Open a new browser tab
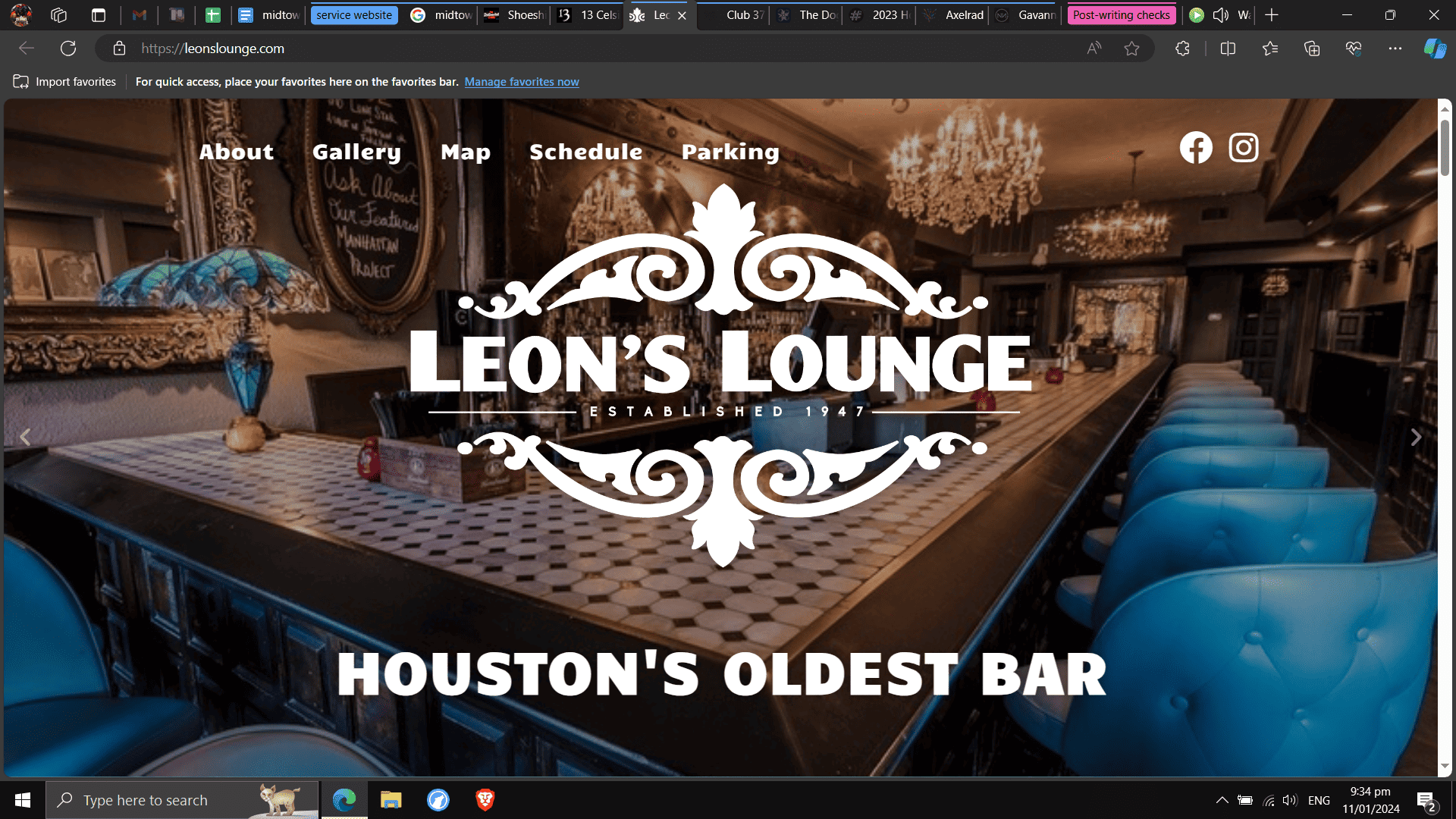The width and height of the screenshot is (1456, 819). click(1272, 15)
